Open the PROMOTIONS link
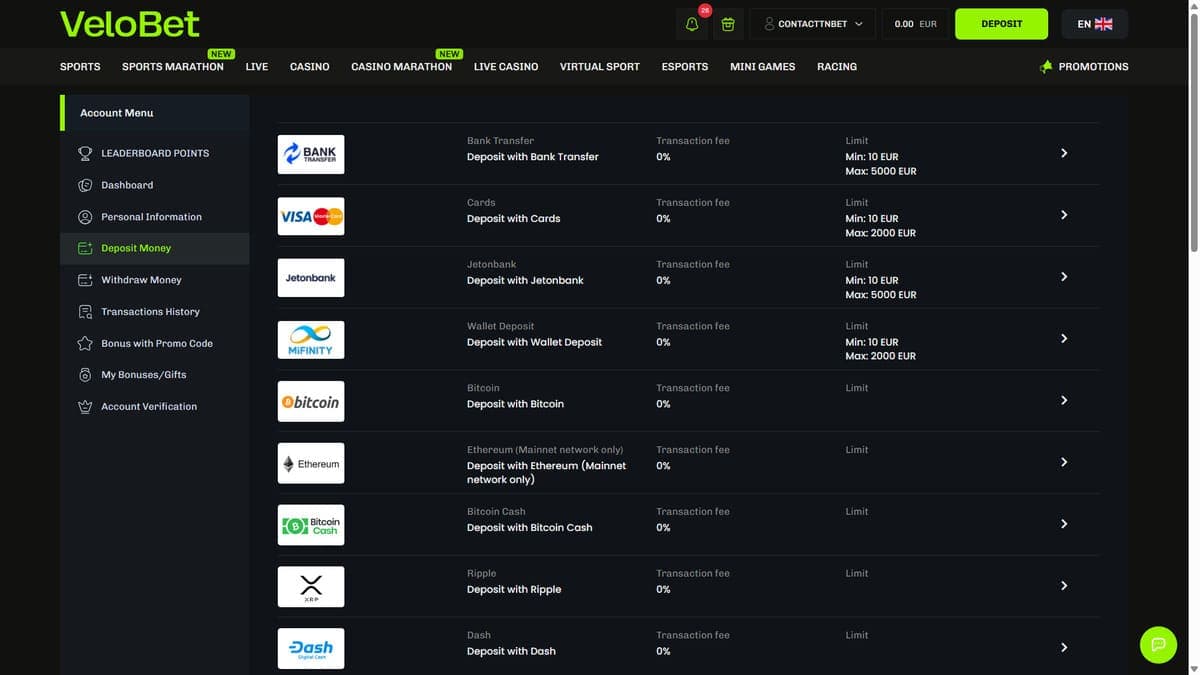1200x675 pixels. 1094,67
